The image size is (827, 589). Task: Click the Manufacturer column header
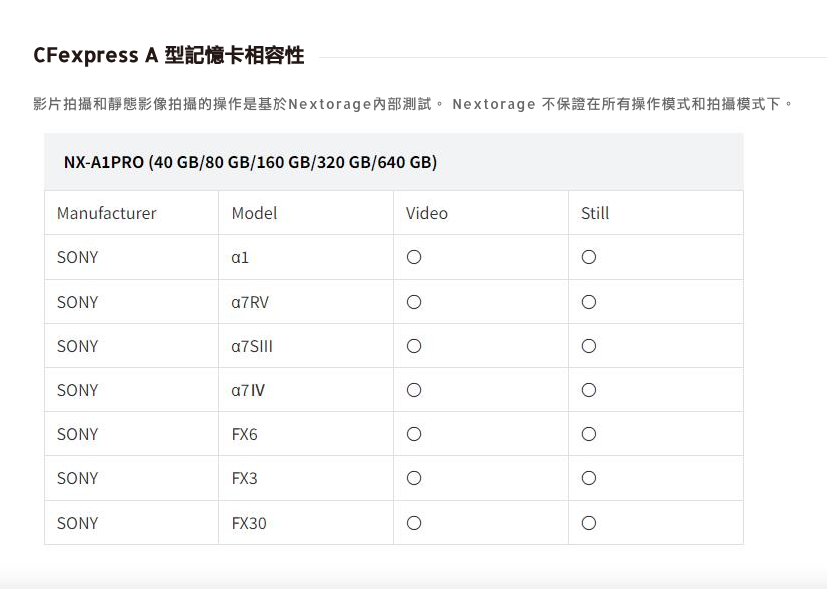(x=107, y=213)
